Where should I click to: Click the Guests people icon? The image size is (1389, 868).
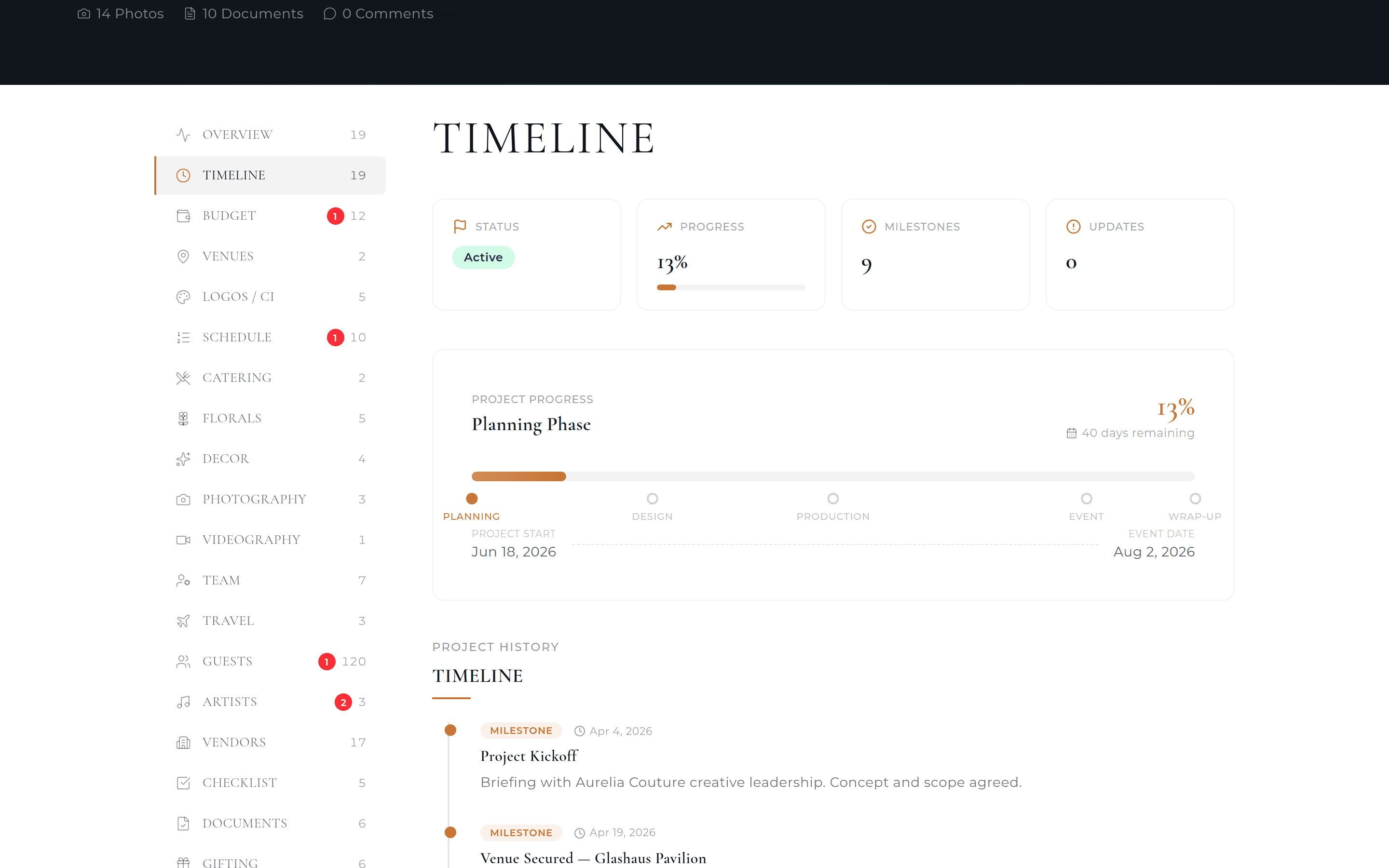183,661
